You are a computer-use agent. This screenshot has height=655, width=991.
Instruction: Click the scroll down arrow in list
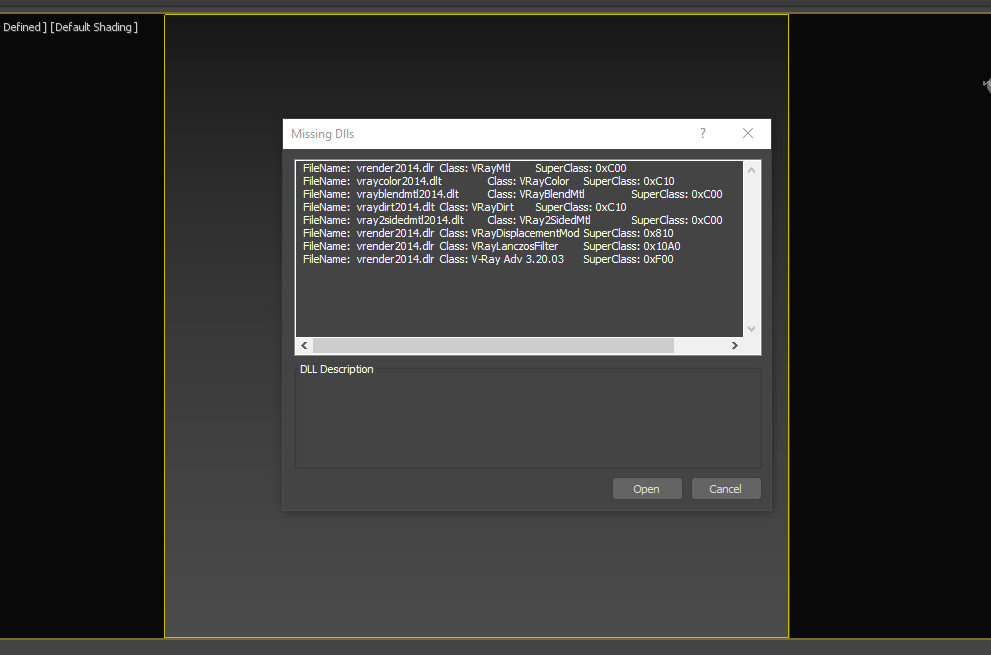(x=751, y=328)
